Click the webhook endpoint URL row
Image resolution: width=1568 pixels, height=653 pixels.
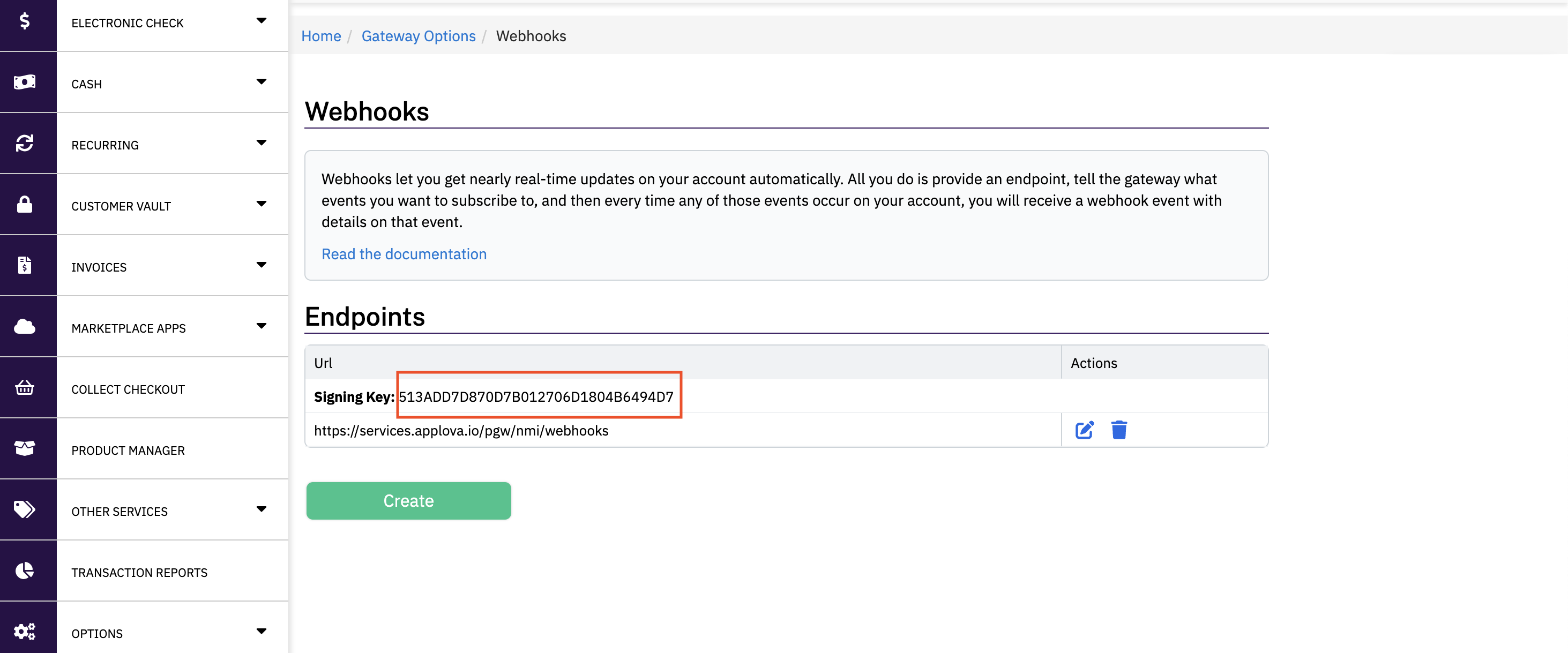[x=461, y=431]
